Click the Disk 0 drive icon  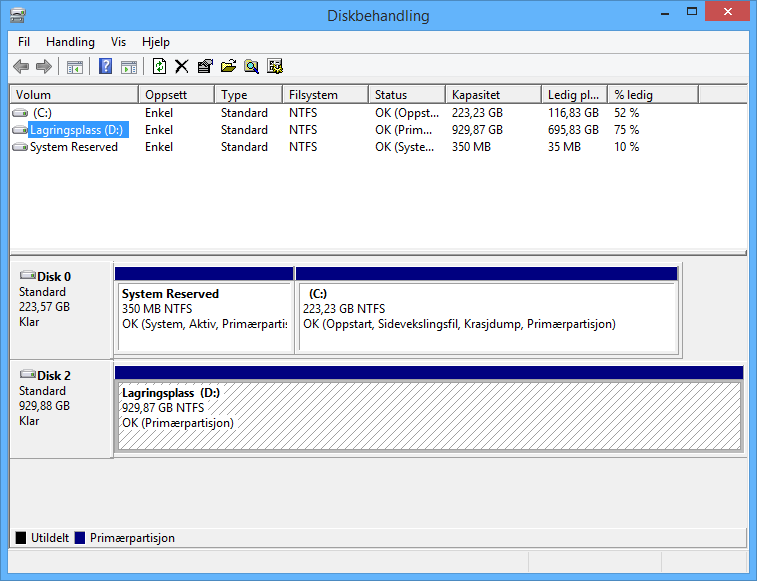28,275
